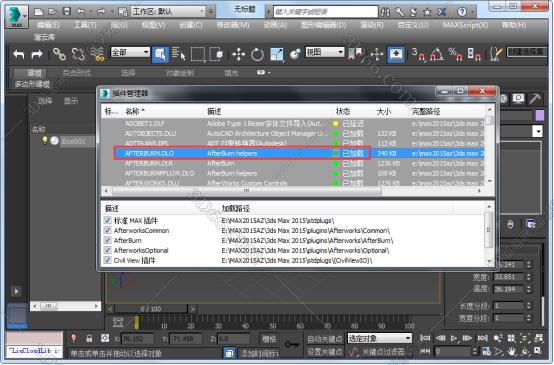This screenshot has height=365, width=554.
Task: Activate the Unlink Selection broken chain tool
Action: point(78,54)
